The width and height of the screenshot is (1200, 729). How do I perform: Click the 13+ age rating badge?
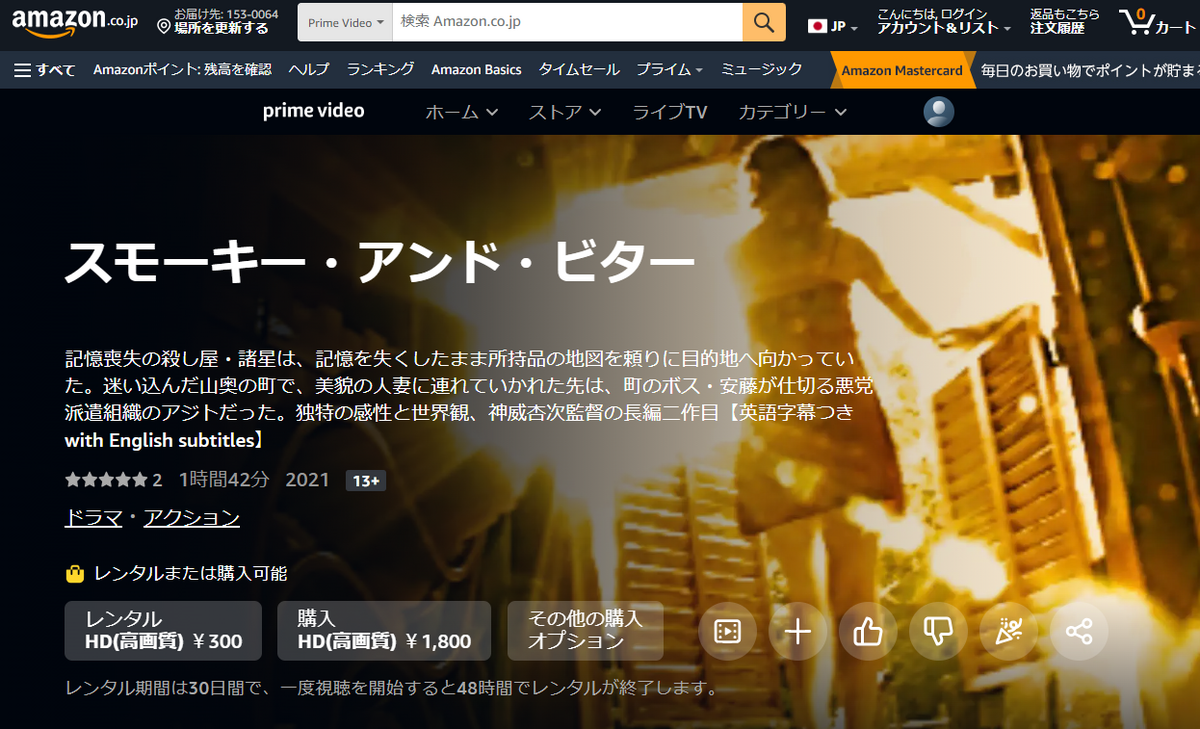coord(366,481)
